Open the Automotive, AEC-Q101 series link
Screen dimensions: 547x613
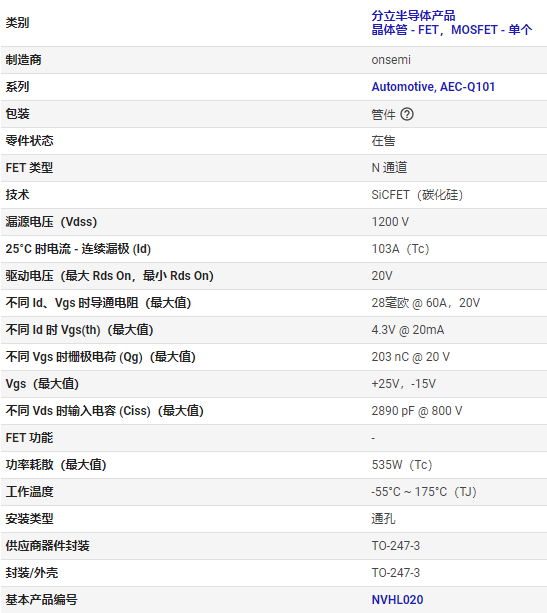433,87
